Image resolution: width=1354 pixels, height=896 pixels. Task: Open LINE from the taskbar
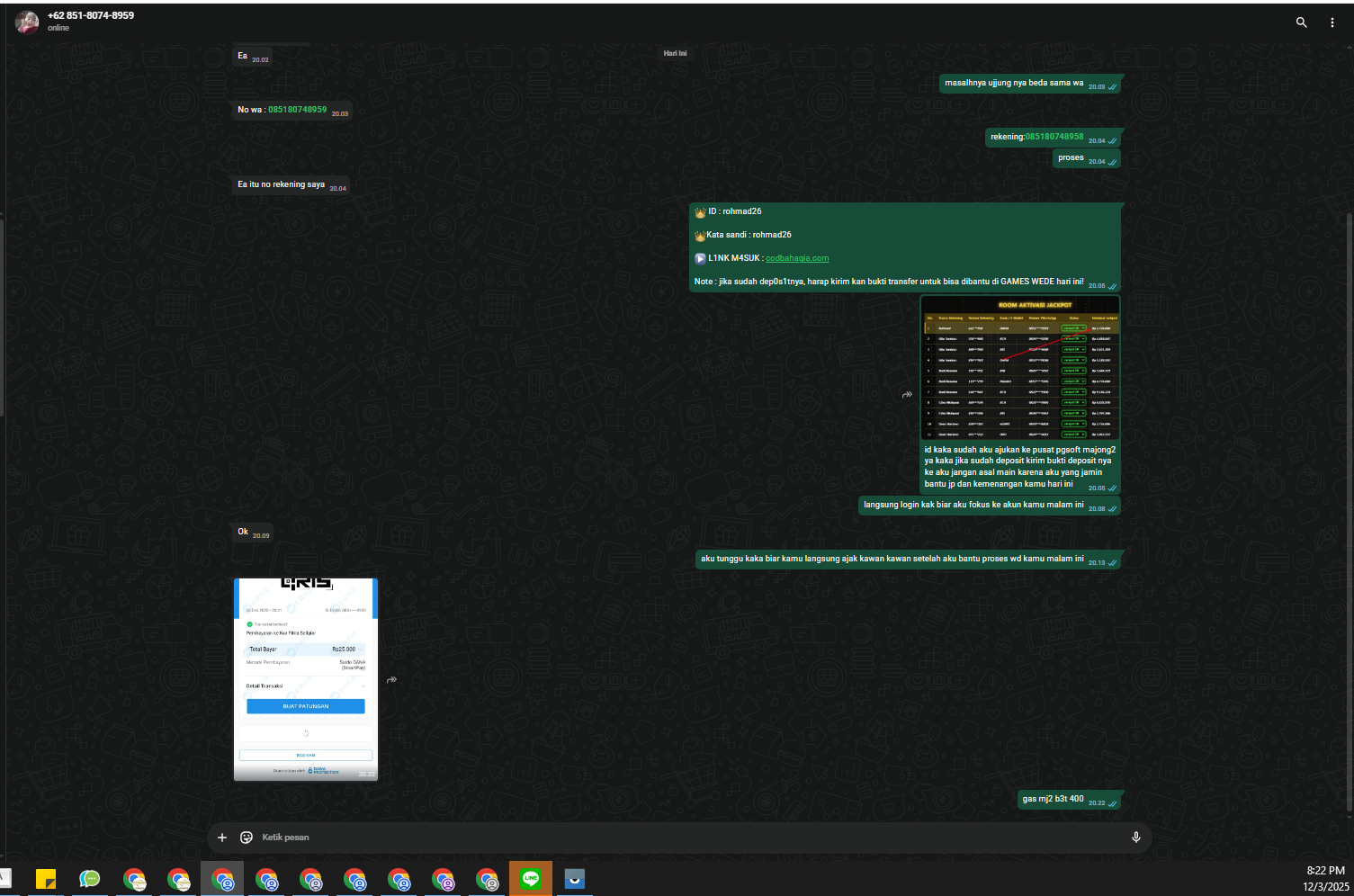(x=531, y=879)
